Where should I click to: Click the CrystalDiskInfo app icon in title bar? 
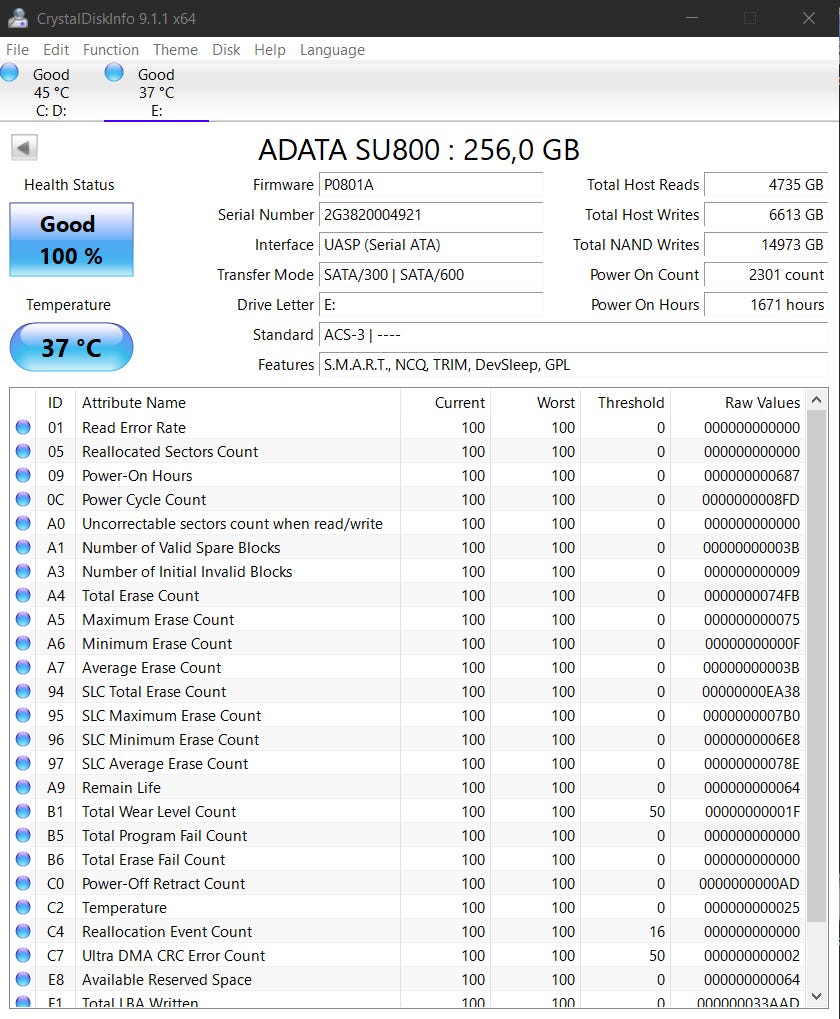point(16,18)
